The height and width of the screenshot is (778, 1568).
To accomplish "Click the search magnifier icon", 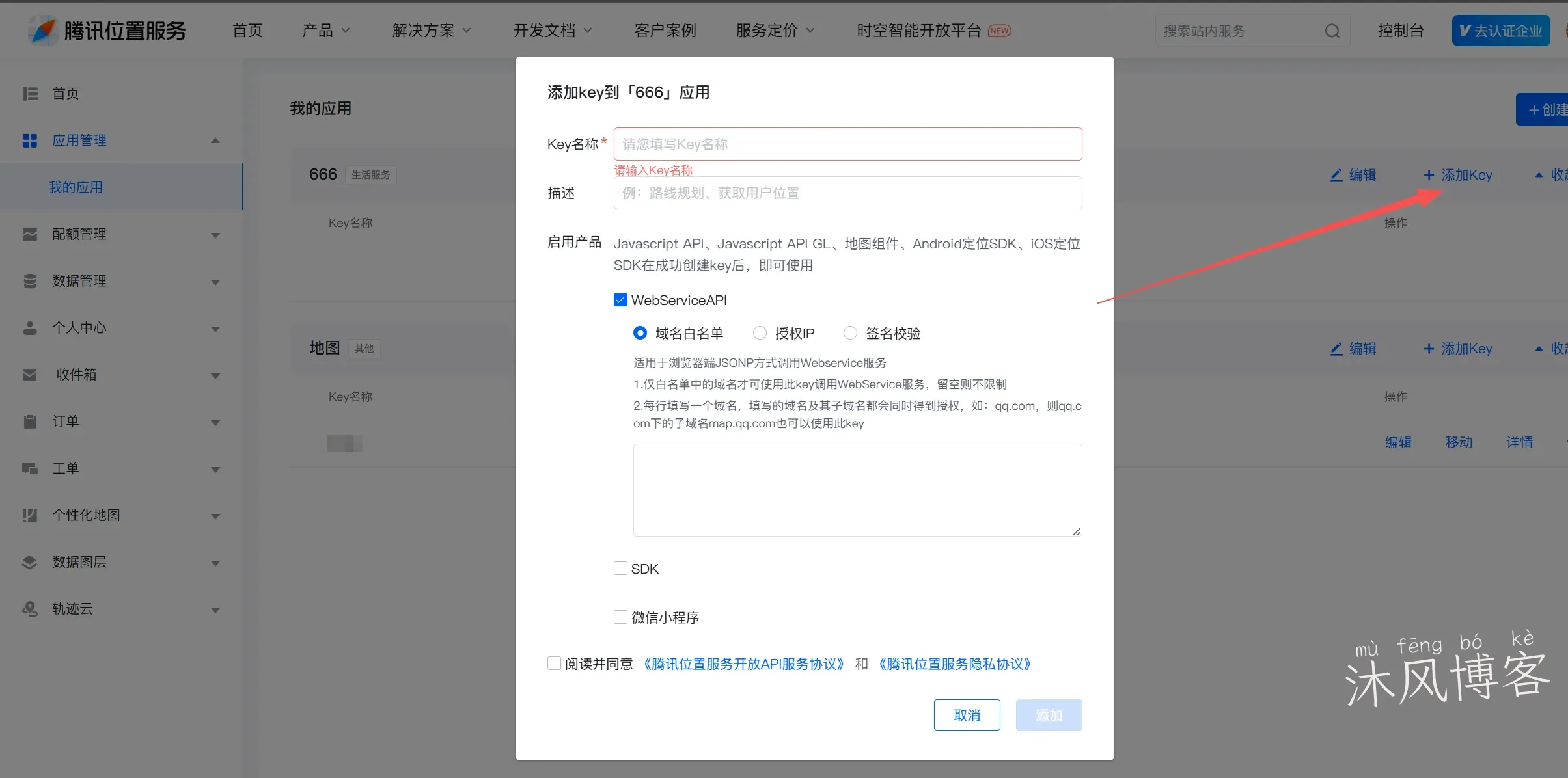I will 1332,30.
